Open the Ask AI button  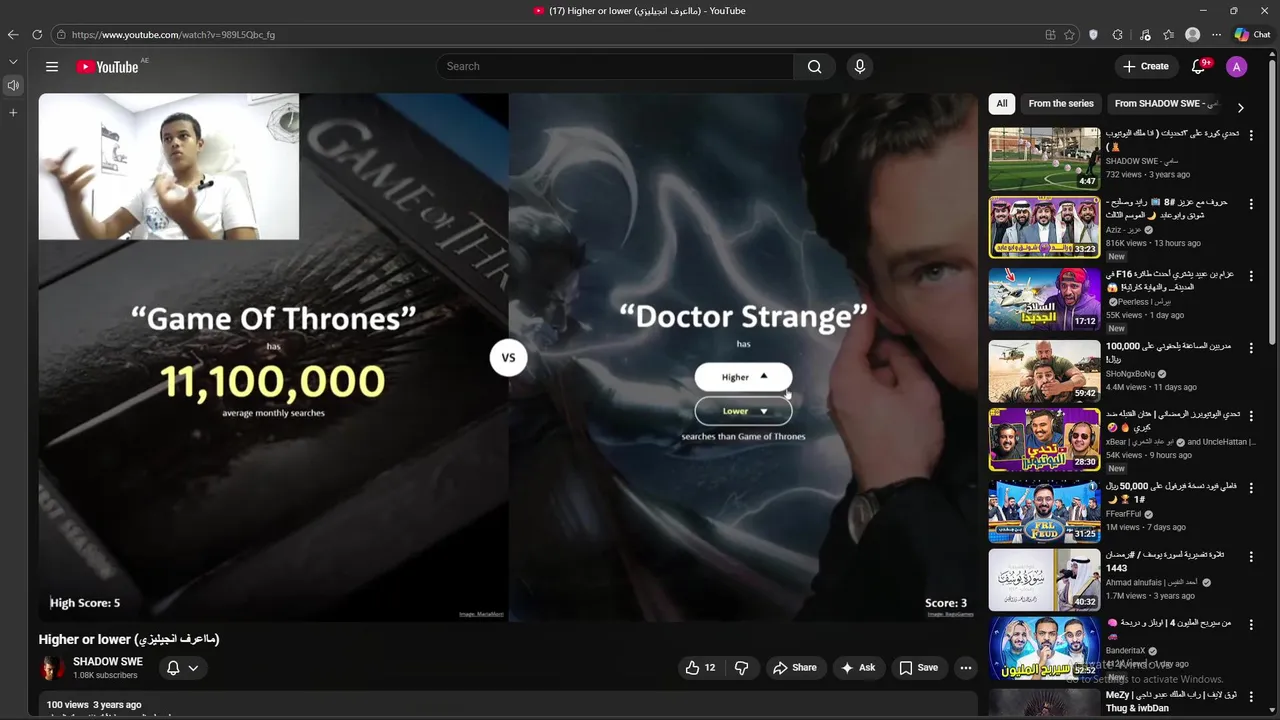pyautogui.click(x=857, y=668)
